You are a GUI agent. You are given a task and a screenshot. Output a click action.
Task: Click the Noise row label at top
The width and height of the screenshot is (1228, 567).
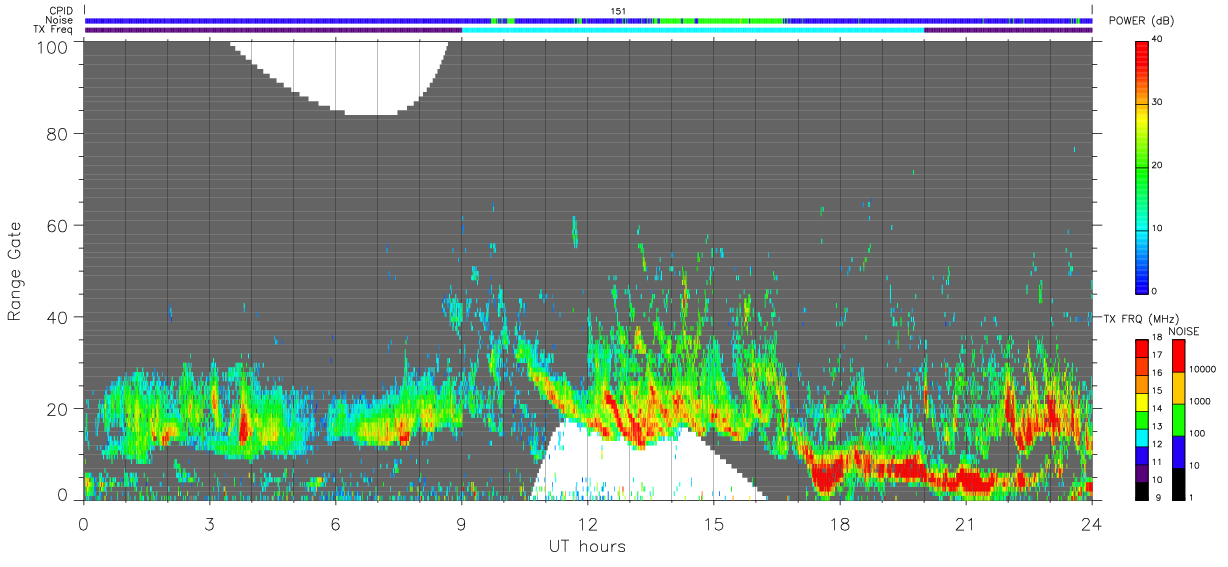pyautogui.click(x=59, y=20)
